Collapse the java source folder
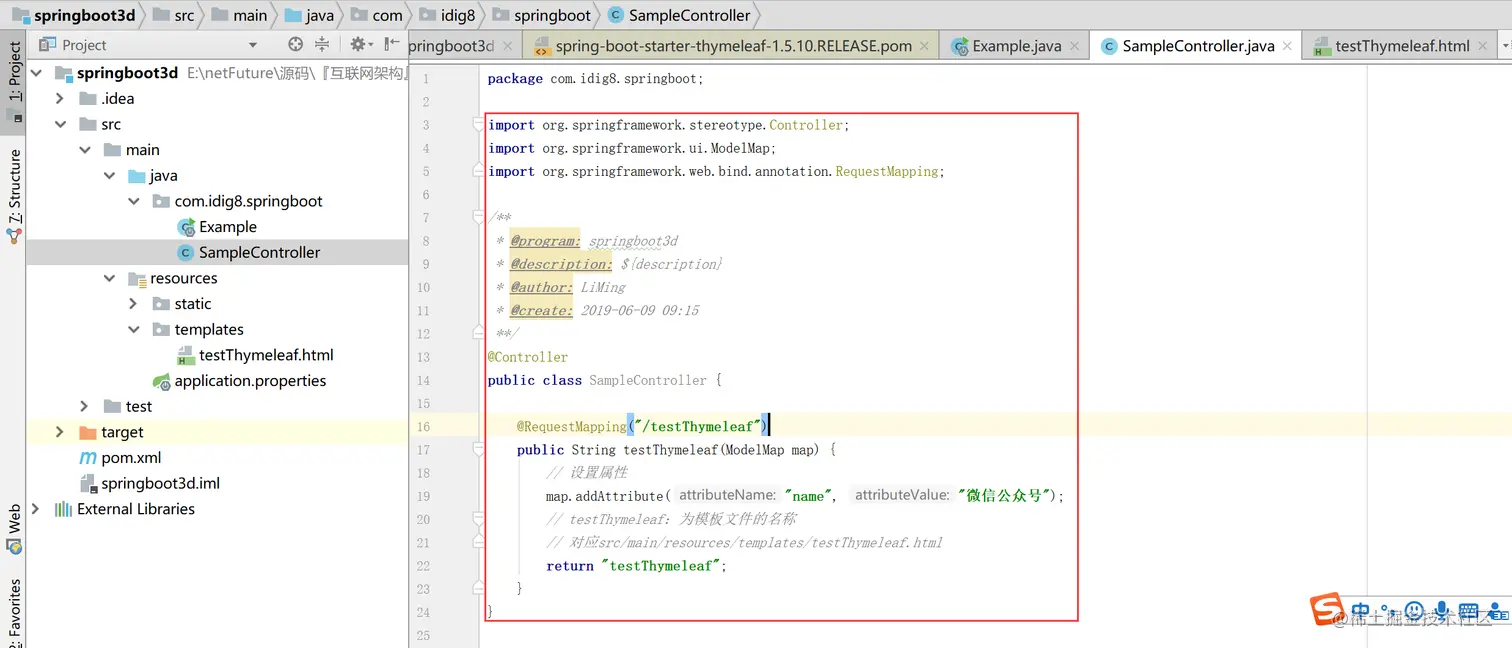The width and height of the screenshot is (1512, 648). point(109,175)
